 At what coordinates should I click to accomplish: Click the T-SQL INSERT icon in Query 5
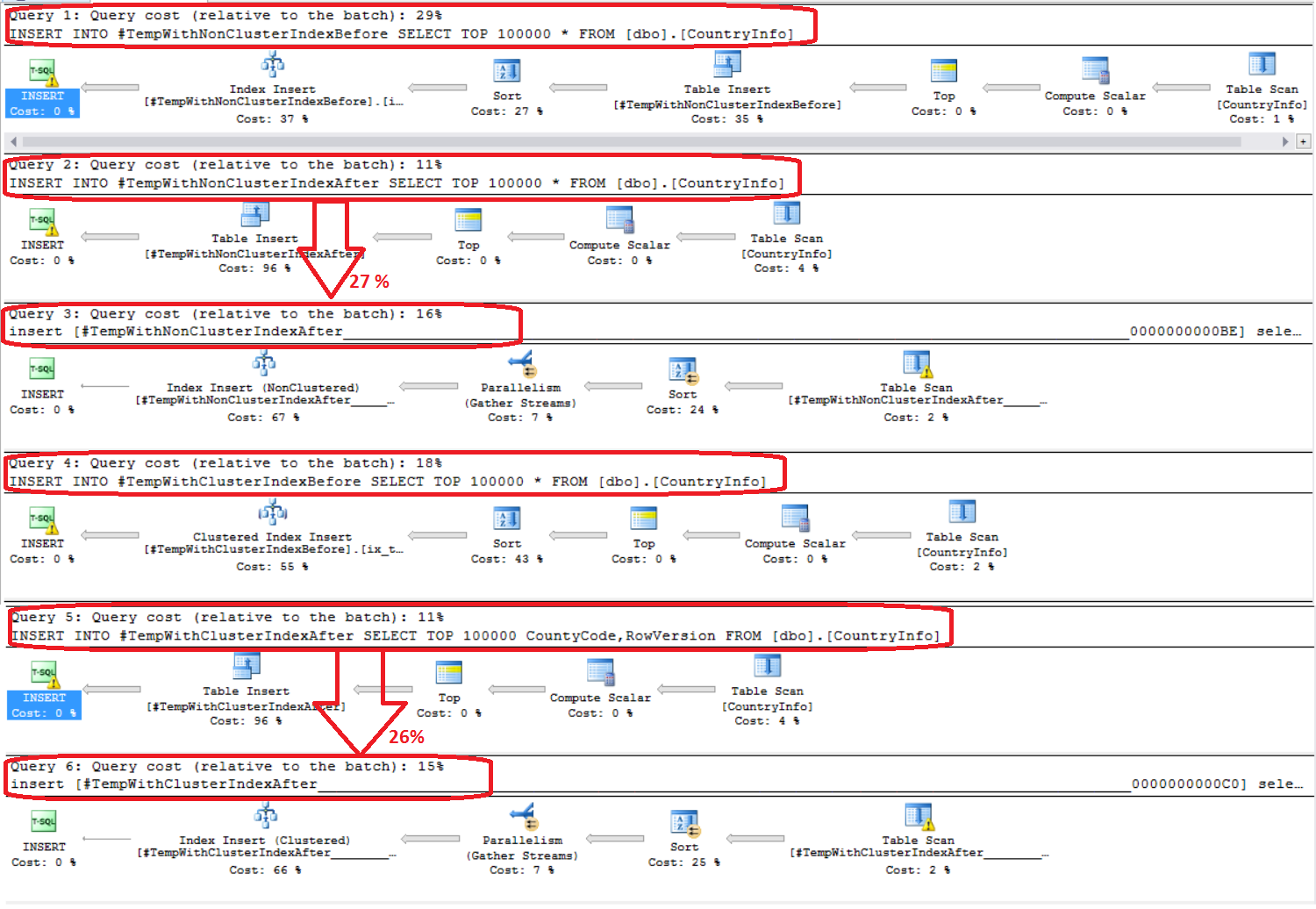(x=44, y=675)
